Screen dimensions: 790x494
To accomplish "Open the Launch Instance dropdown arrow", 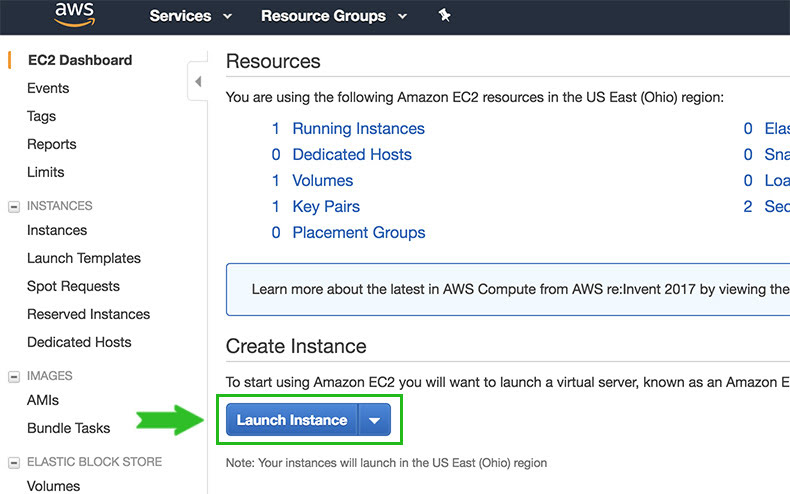I will coord(374,420).
